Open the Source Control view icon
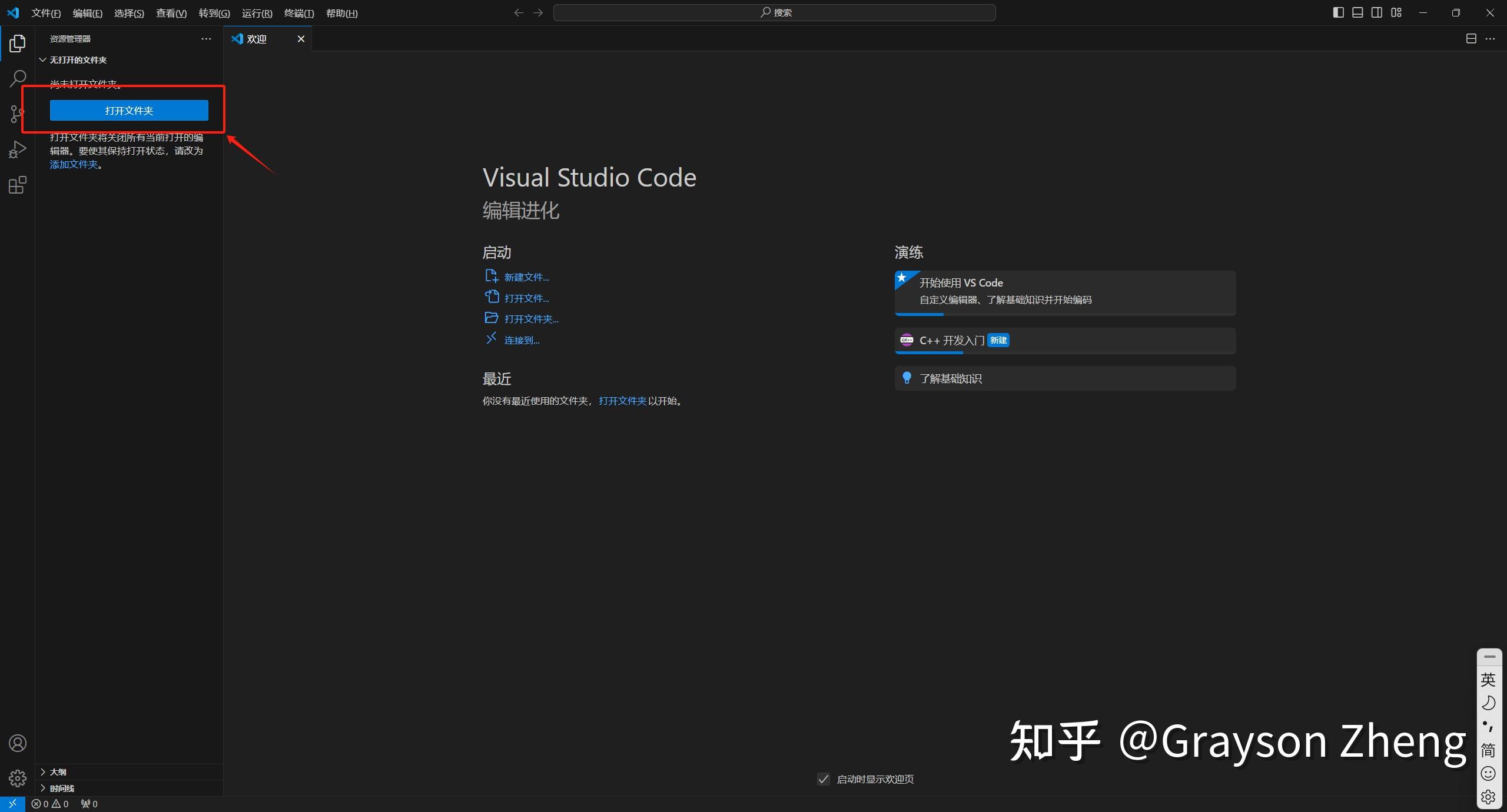Viewport: 1507px width, 812px height. (x=18, y=114)
